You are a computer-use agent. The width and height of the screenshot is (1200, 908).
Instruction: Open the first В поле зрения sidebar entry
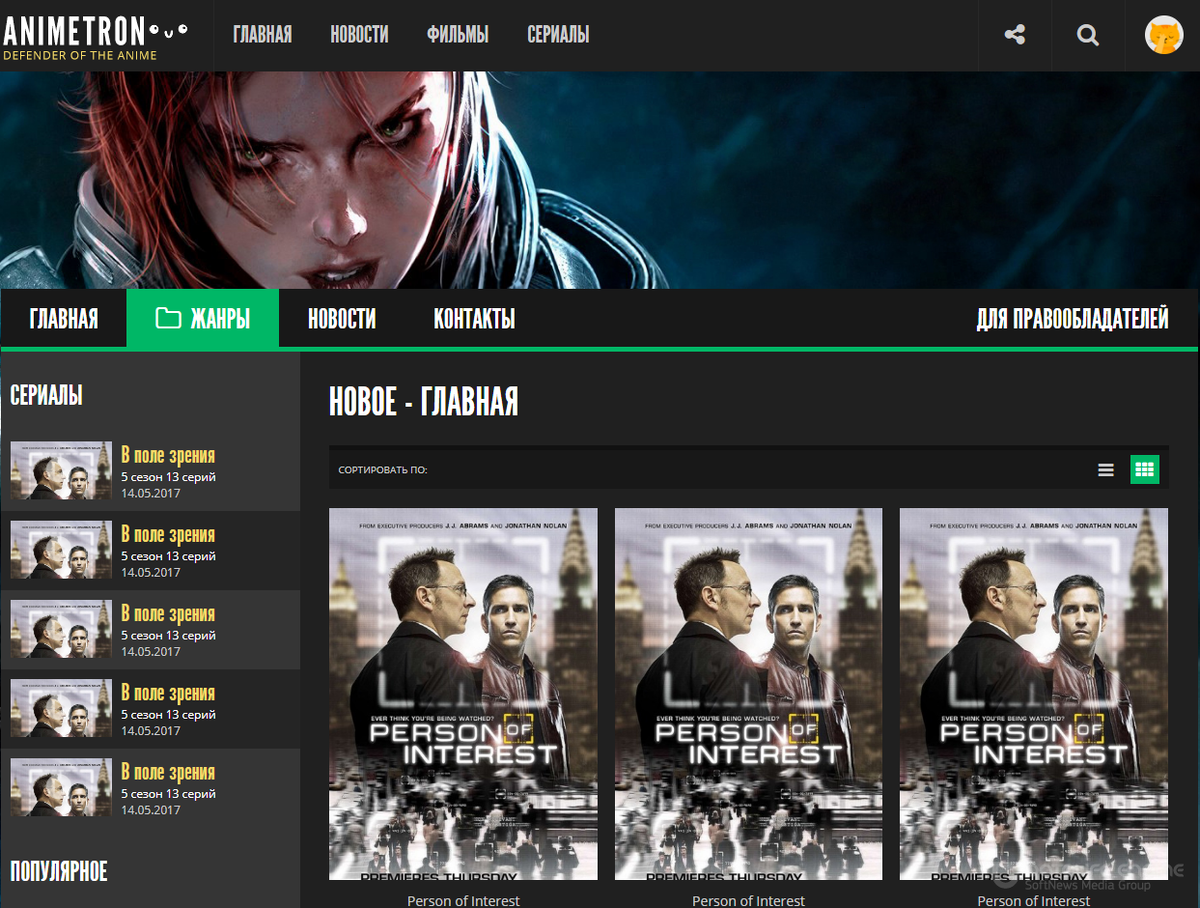[150, 471]
